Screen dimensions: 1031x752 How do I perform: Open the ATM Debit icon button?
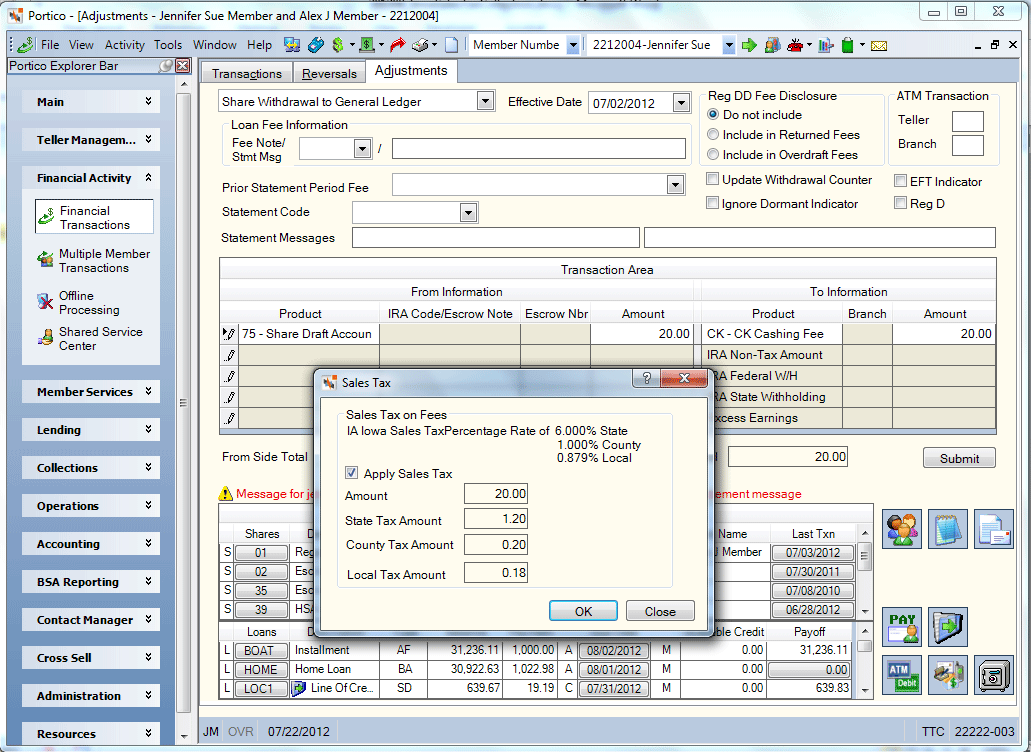901,675
